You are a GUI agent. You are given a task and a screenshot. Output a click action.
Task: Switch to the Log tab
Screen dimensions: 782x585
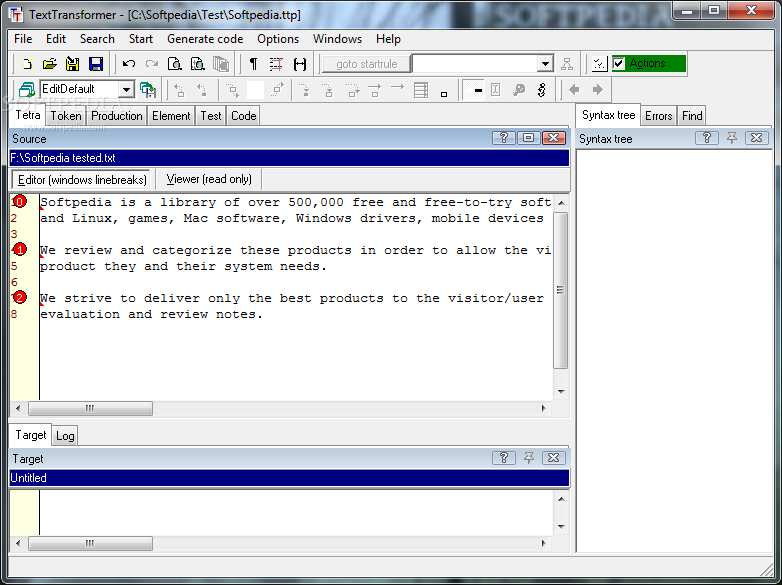tap(65, 436)
